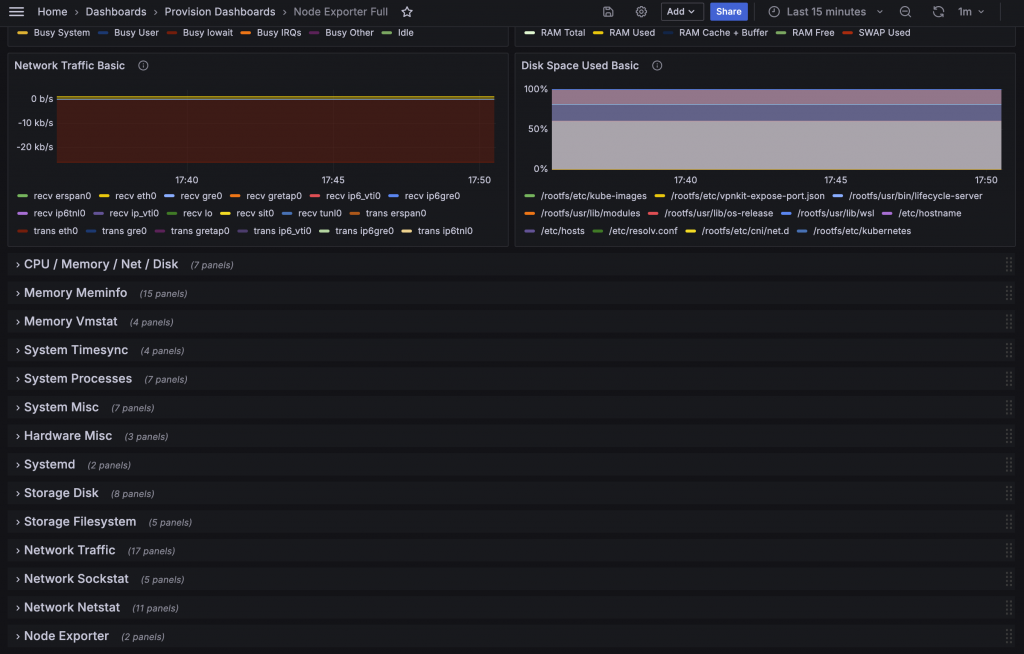This screenshot has height=654, width=1024.
Task: Click the Share button
Action: (728, 12)
